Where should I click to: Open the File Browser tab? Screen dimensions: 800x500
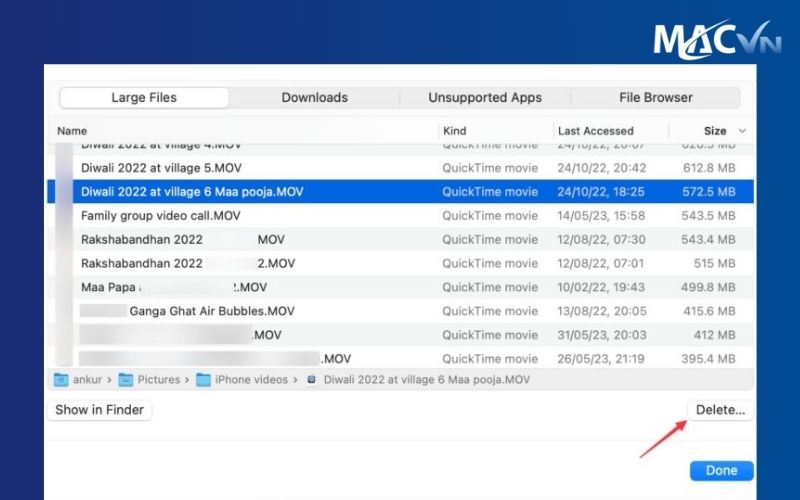point(656,97)
